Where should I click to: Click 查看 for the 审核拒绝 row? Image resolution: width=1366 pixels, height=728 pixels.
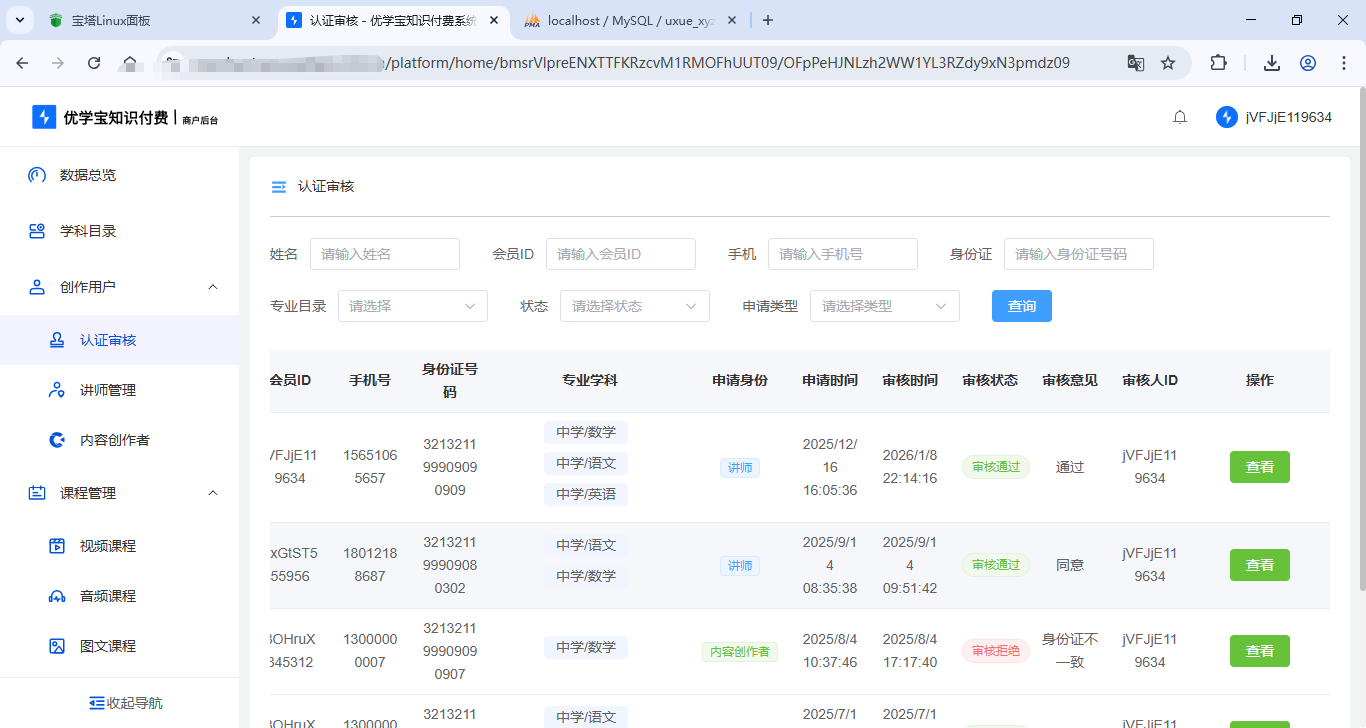(x=1259, y=651)
